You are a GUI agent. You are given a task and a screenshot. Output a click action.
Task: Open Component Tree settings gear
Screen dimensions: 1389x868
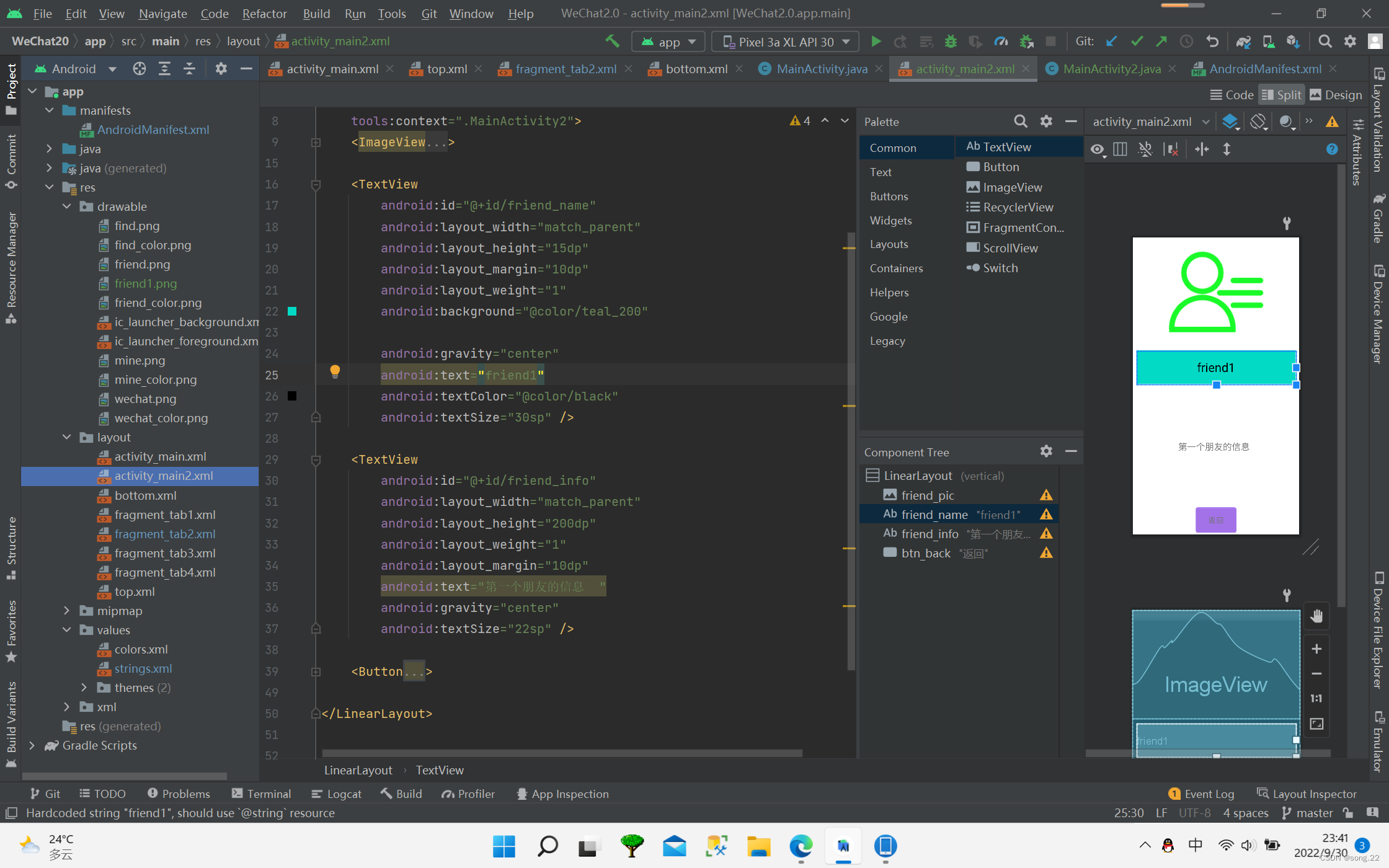1046,451
